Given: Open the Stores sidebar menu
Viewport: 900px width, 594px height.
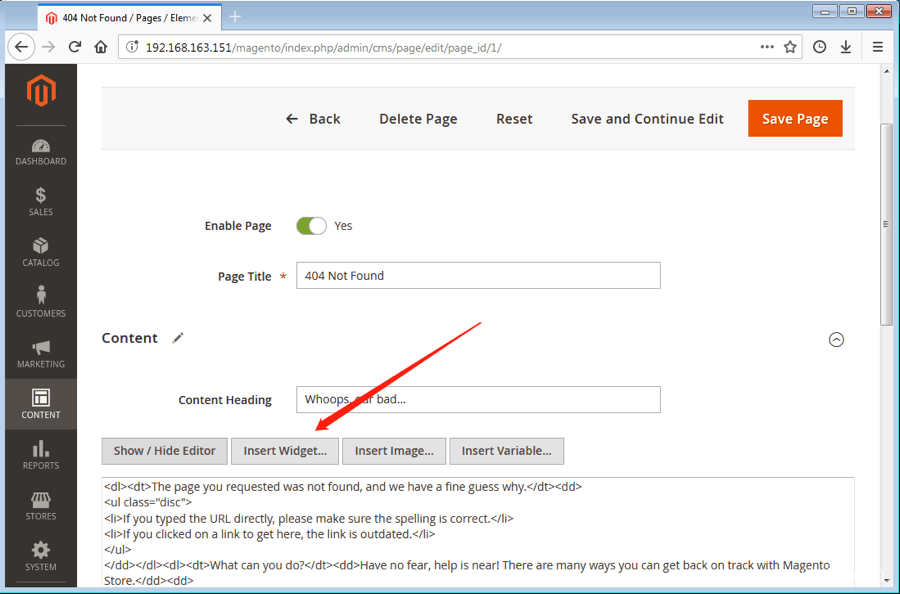Looking at the screenshot, I should (41, 506).
